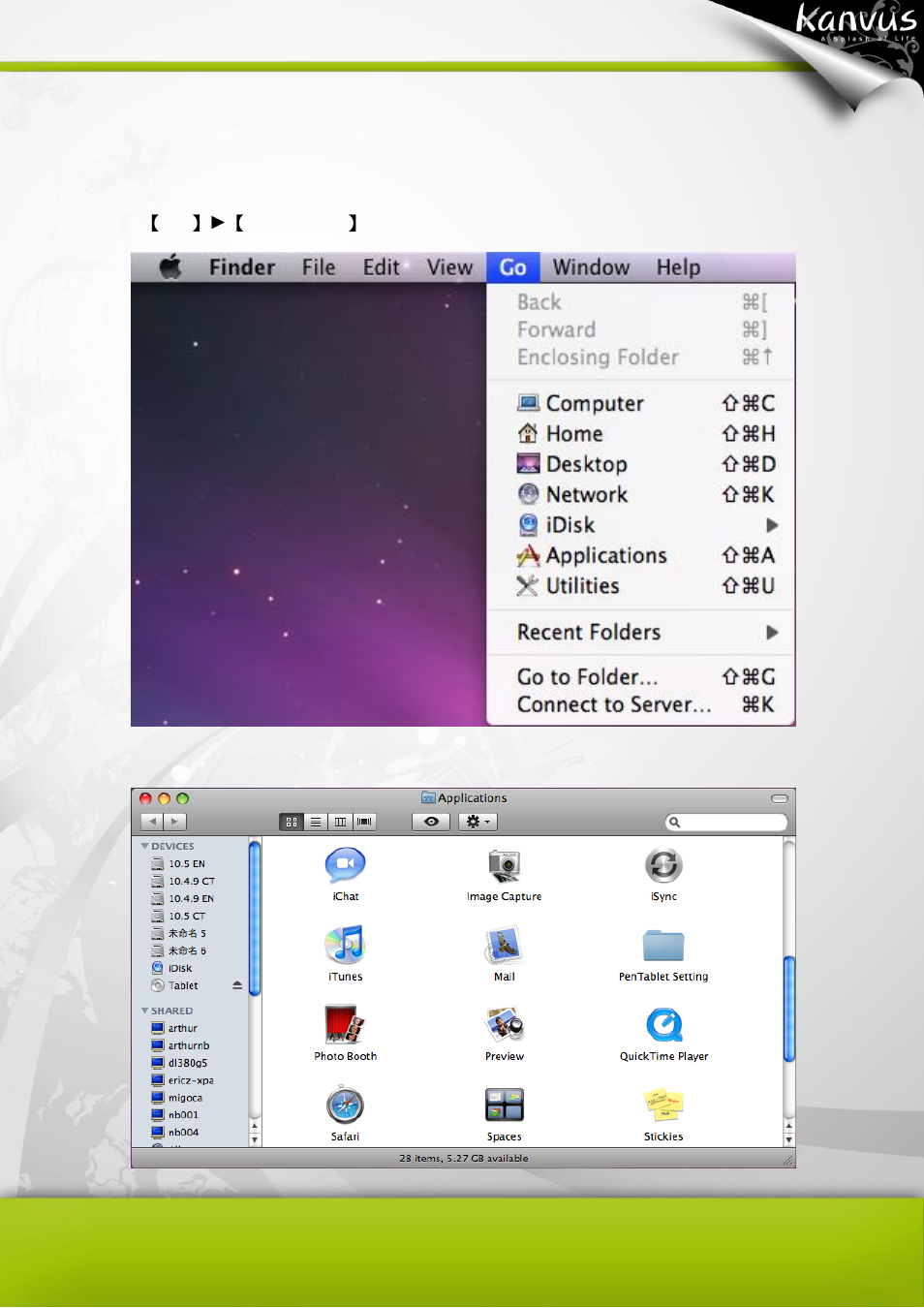Expand the Recent Folders submenu
Viewport: 924px width, 1308px height.
[641, 632]
